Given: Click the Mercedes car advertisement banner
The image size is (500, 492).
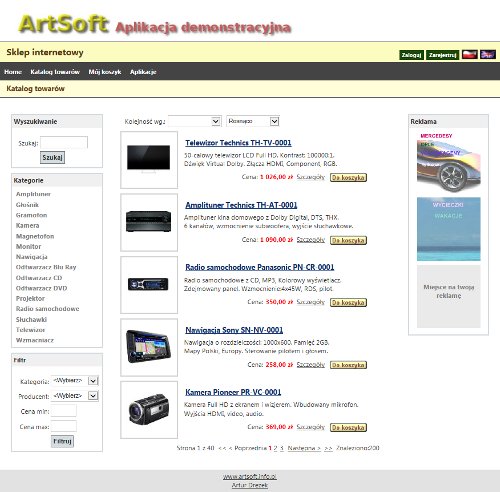Looking at the screenshot, I should click(449, 163).
